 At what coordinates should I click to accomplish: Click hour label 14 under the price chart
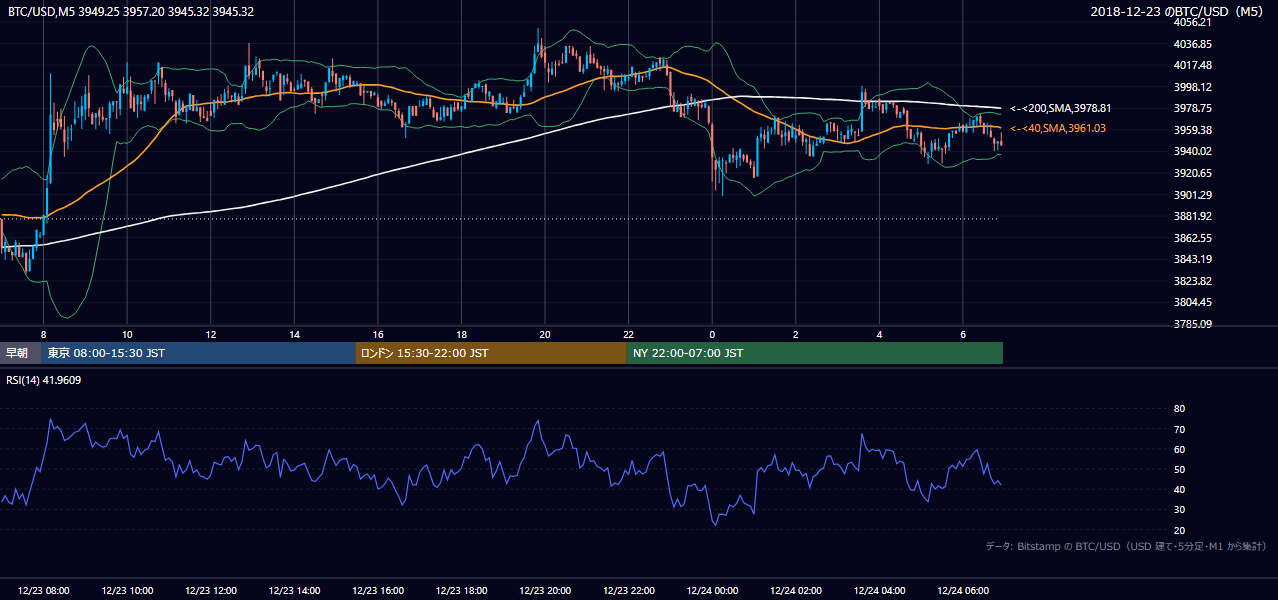coord(294,334)
